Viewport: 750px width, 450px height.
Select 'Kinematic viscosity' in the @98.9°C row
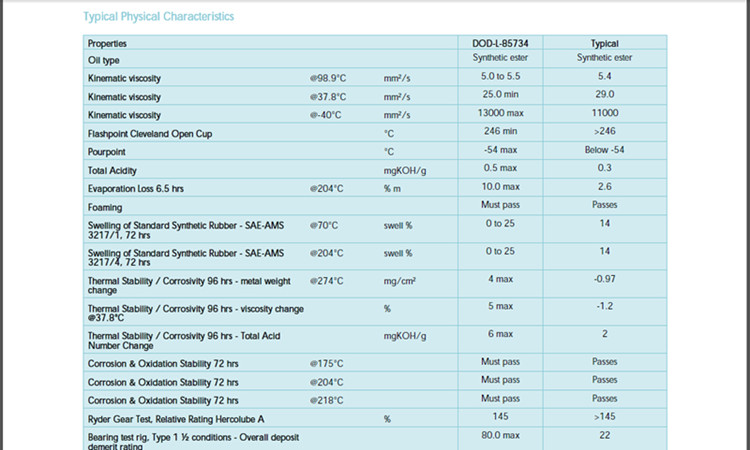[124, 78]
